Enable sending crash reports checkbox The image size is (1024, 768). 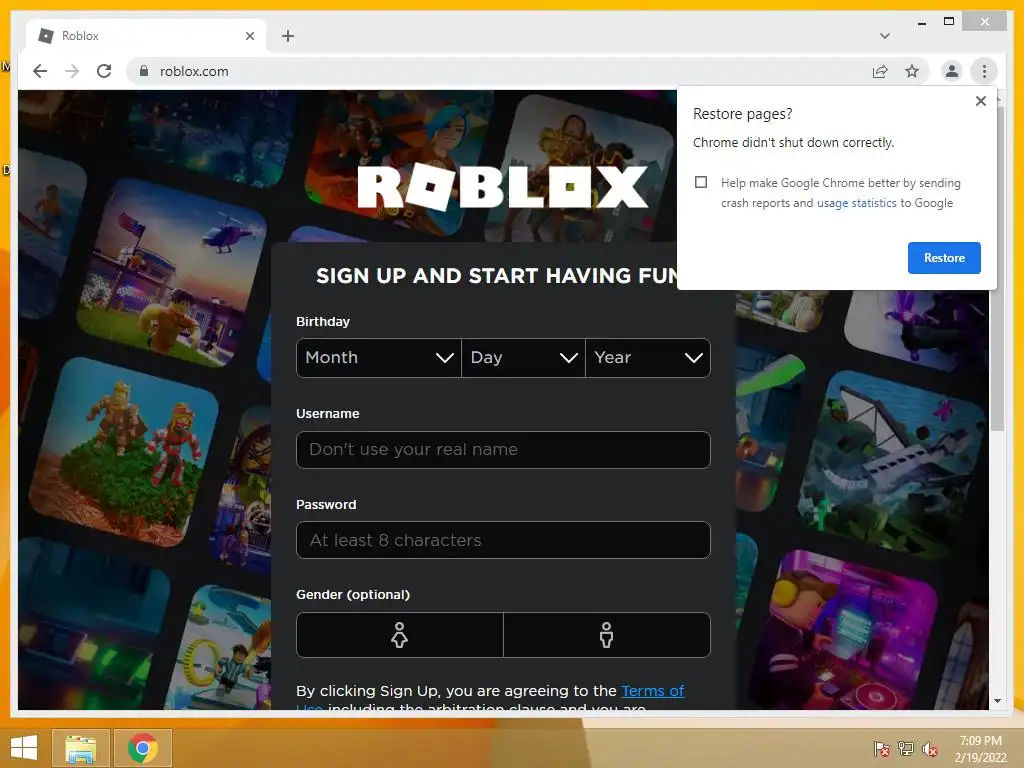701,182
